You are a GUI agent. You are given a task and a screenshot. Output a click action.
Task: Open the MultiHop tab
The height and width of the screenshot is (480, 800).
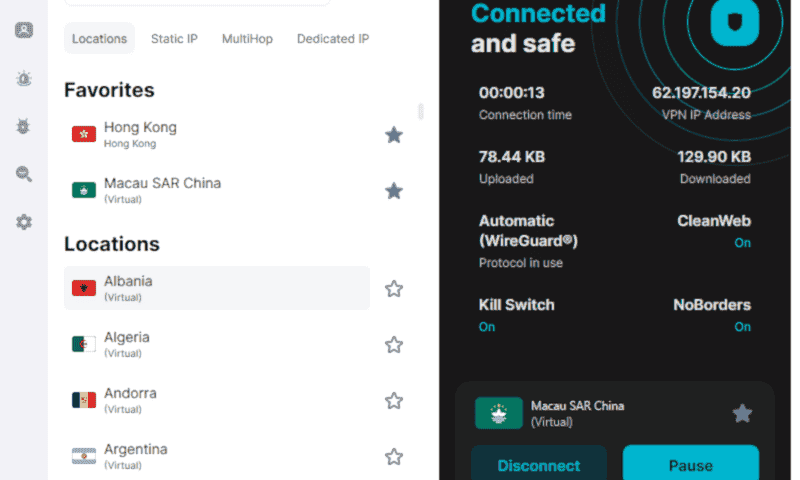(247, 39)
